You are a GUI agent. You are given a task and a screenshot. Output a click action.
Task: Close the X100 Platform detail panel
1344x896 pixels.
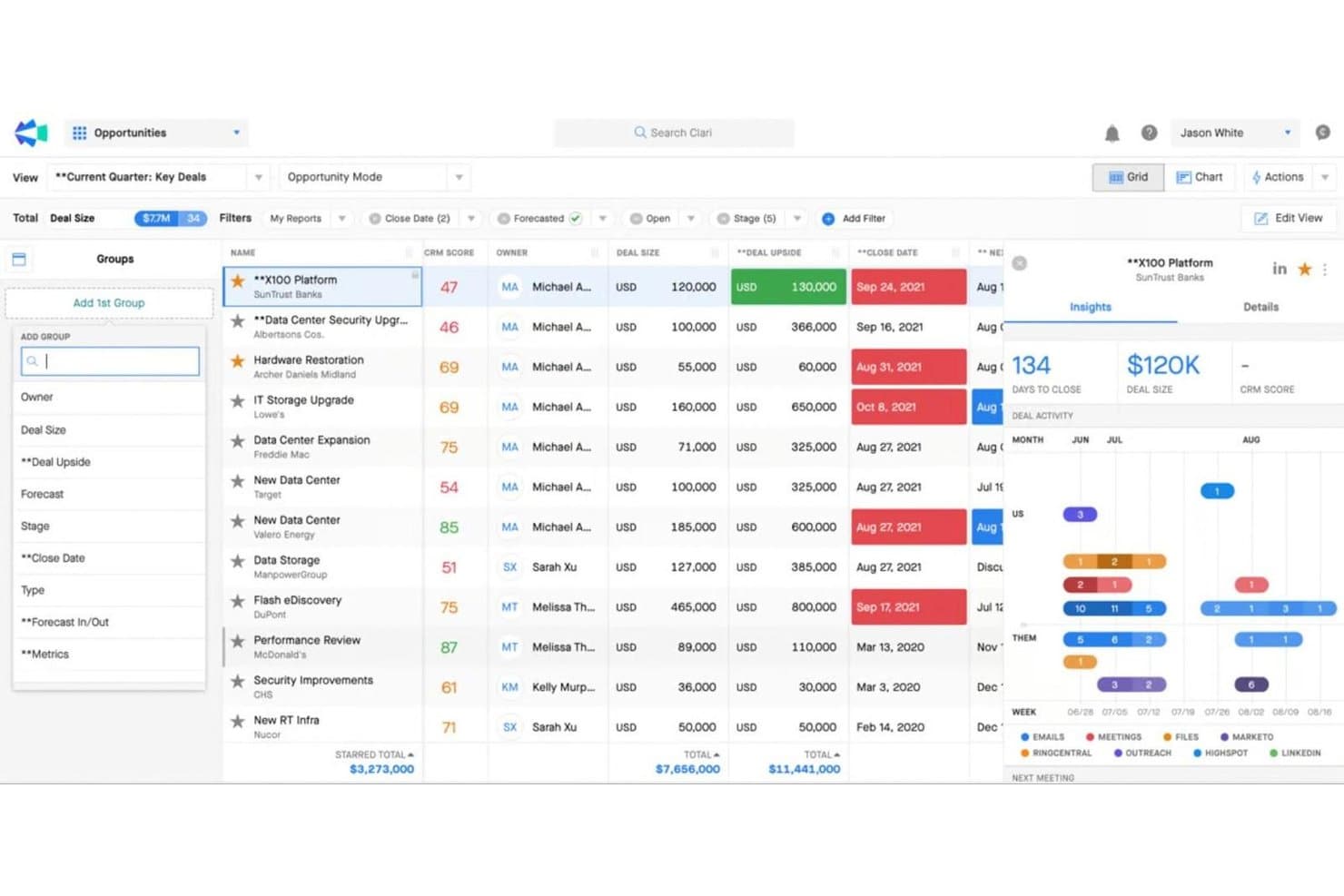click(1020, 263)
